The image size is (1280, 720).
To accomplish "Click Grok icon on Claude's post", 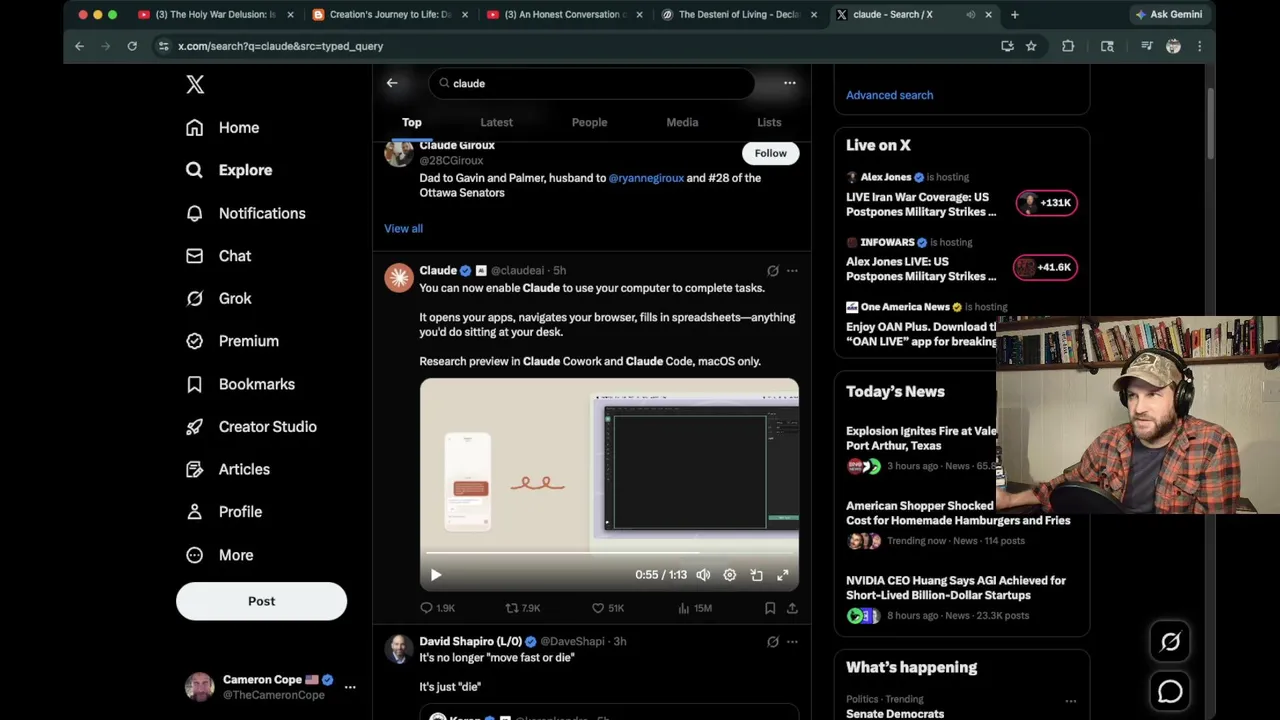I will pos(773,271).
